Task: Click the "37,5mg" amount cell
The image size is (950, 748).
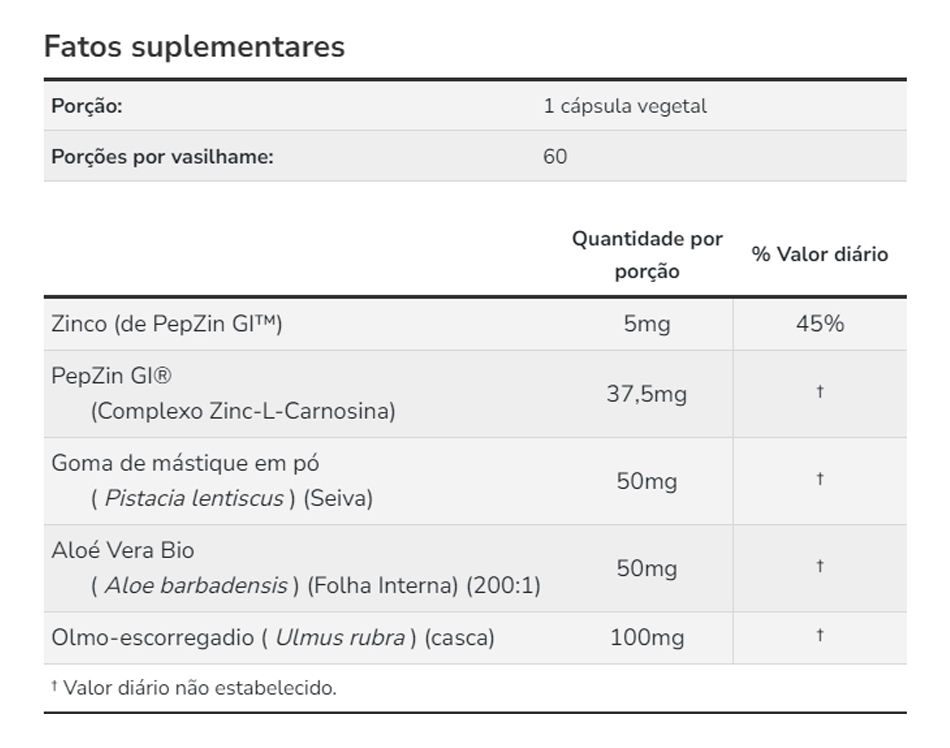Action: click(x=647, y=394)
